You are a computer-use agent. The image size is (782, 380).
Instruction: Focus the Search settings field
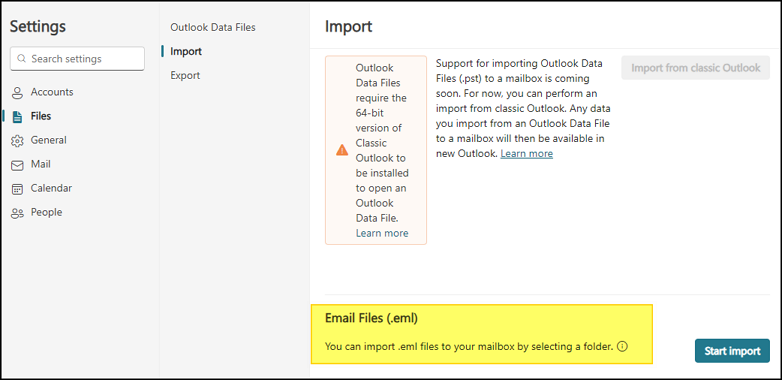coord(77,59)
